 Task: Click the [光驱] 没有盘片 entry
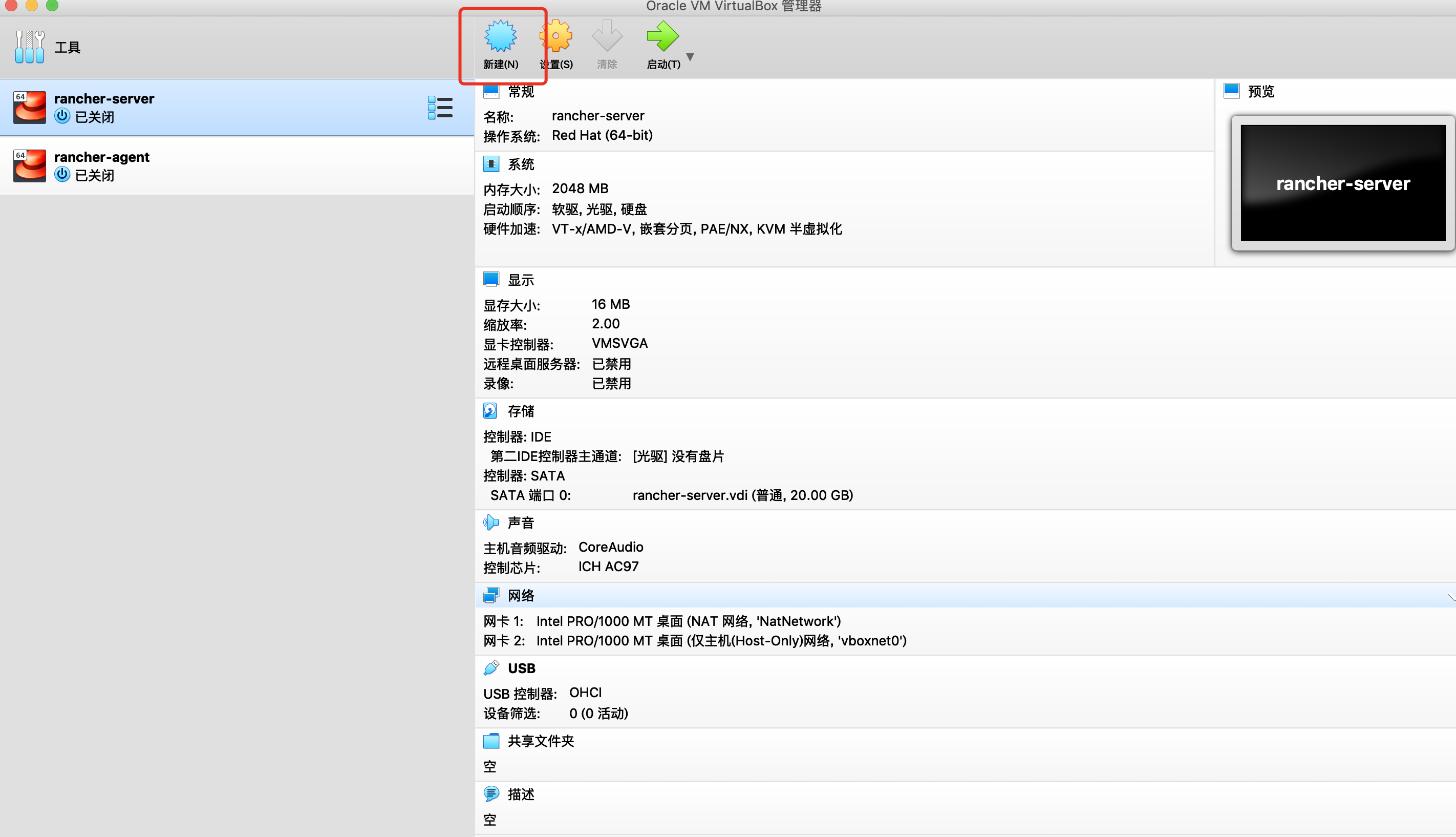[x=678, y=456]
